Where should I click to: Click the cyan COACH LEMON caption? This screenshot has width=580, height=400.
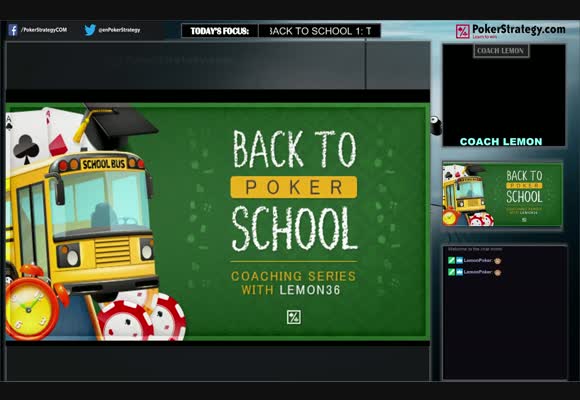point(501,142)
